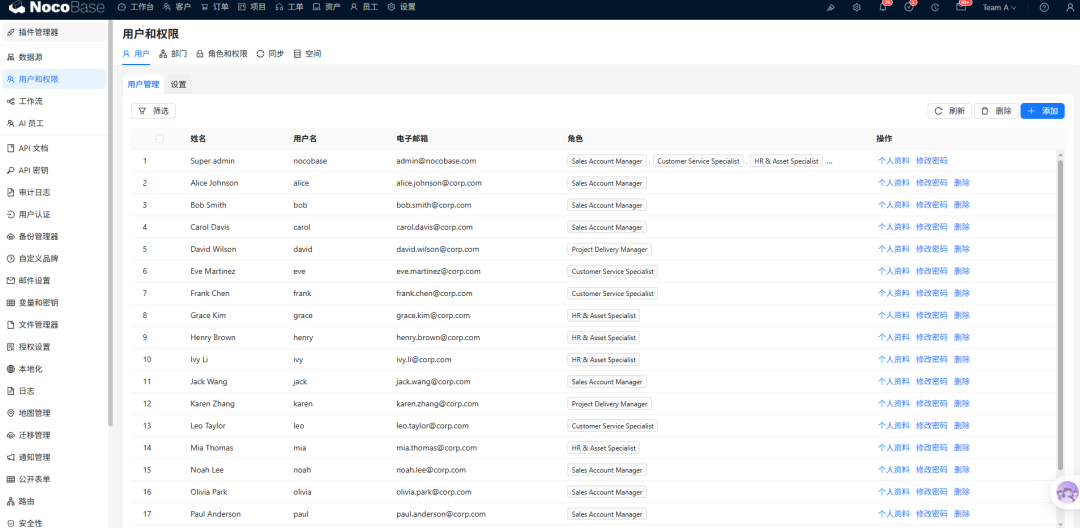Viewport: 1080px width, 528px height.
Task: Click the blue 添加 button
Action: 1042,111
